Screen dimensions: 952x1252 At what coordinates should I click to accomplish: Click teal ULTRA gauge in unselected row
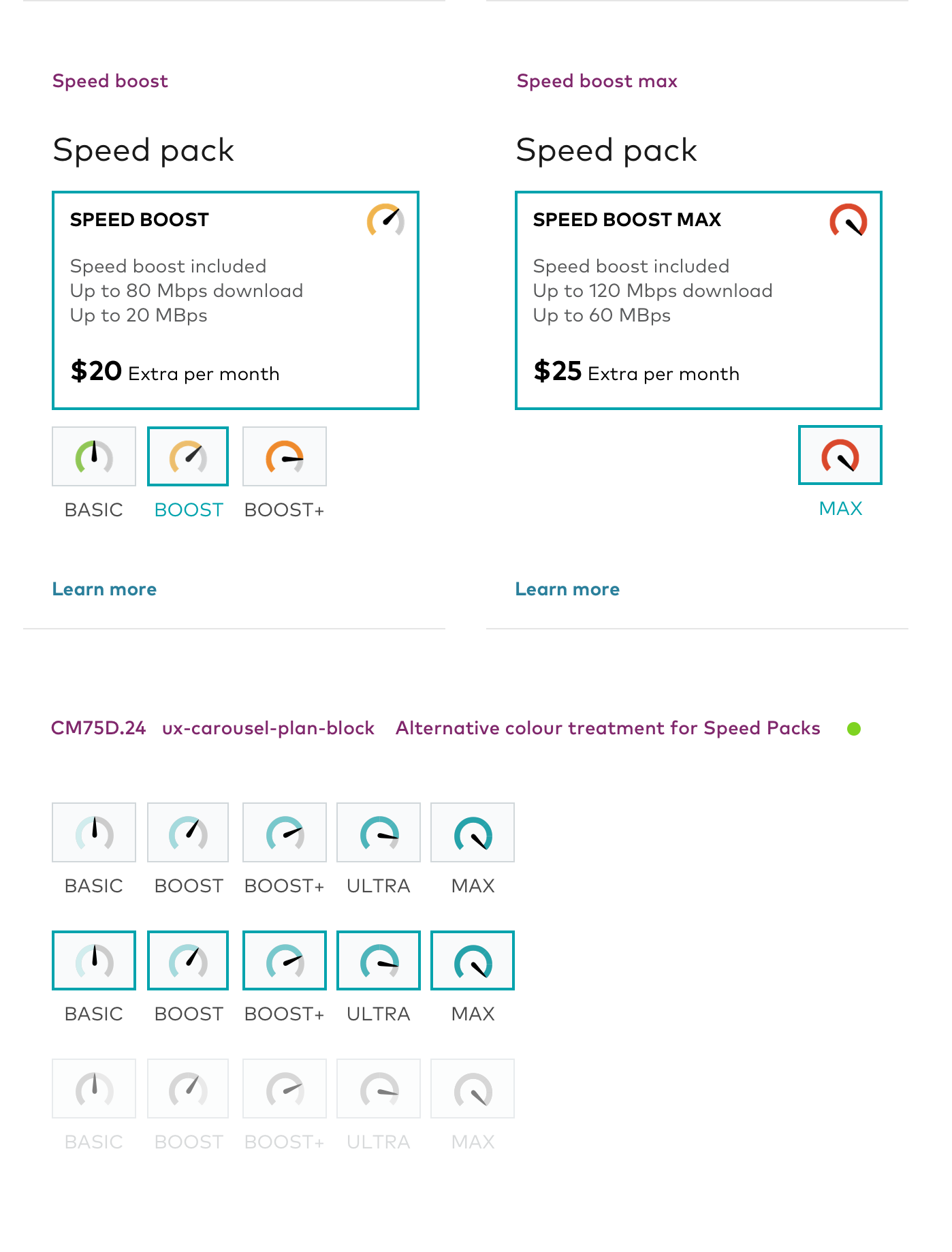pos(379,832)
